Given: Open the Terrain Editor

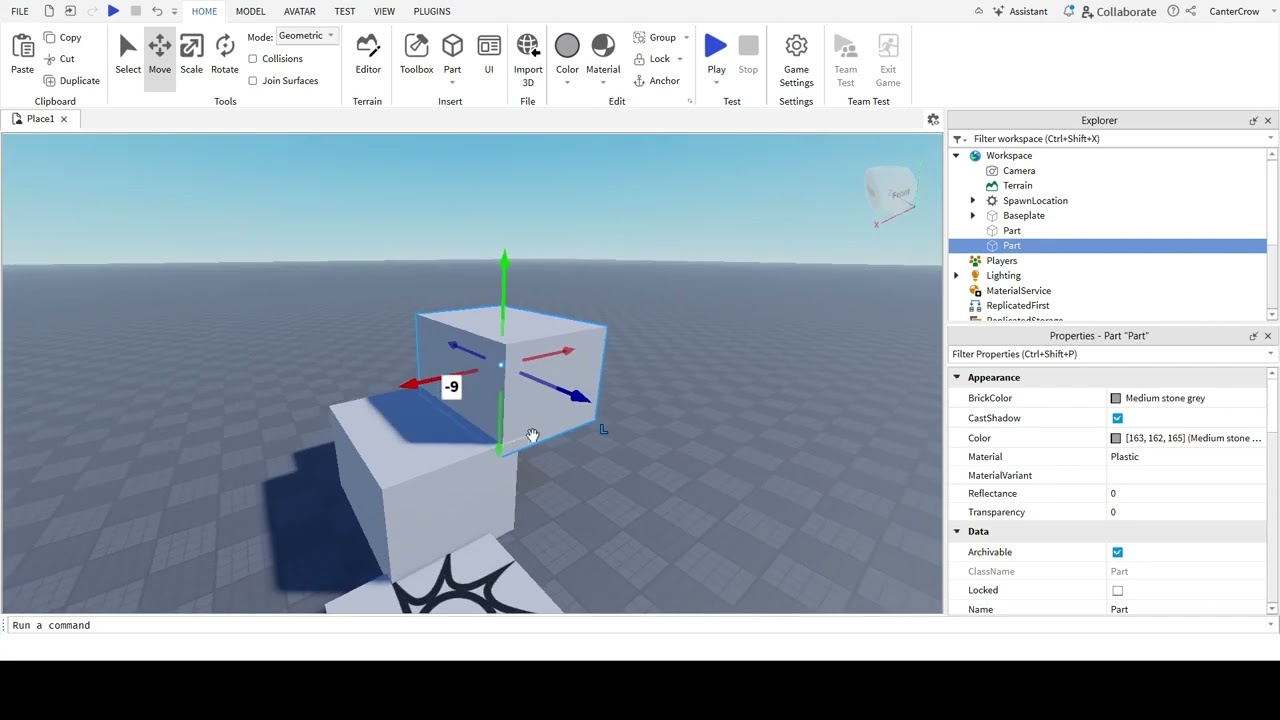Looking at the screenshot, I should pyautogui.click(x=367, y=54).
